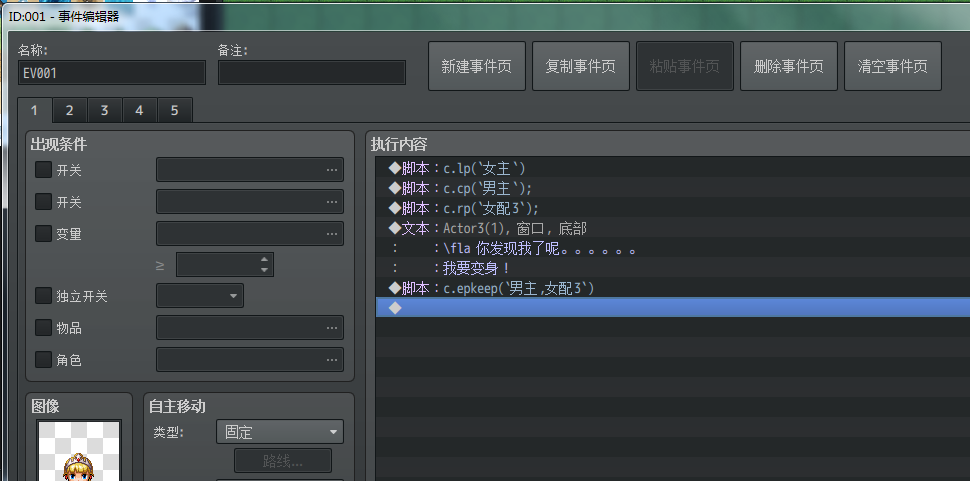This screenshot has width=970, height=481.
Task: Click the 新建事件页 button
Action: (476, 66)
